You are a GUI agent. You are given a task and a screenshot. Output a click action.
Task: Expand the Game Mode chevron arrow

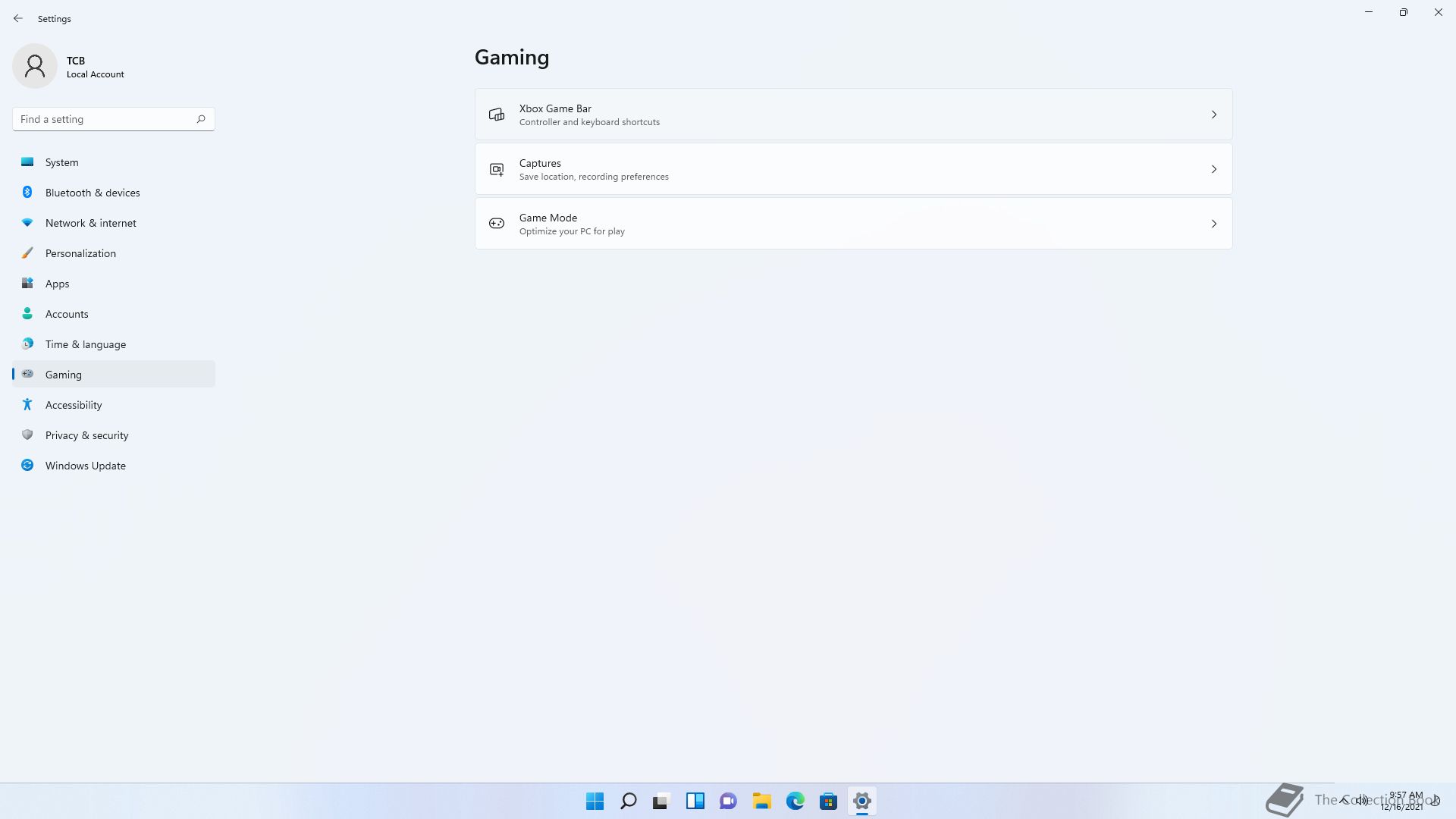pyautogui.click(x=1213, y=224)
